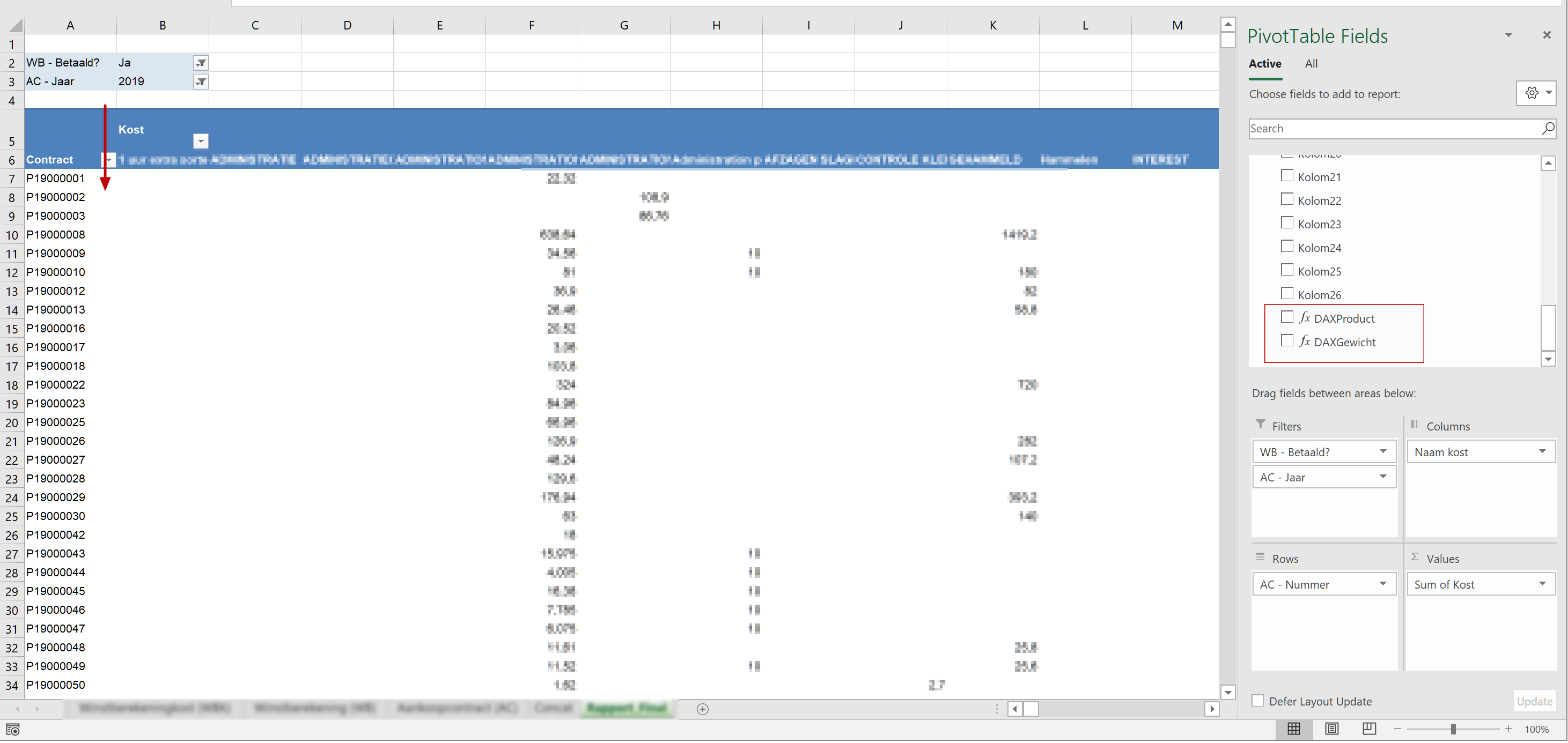Check the DAXProduct field checkbox
Screen dimensions: 1568x743
(x=1287, y=317)
